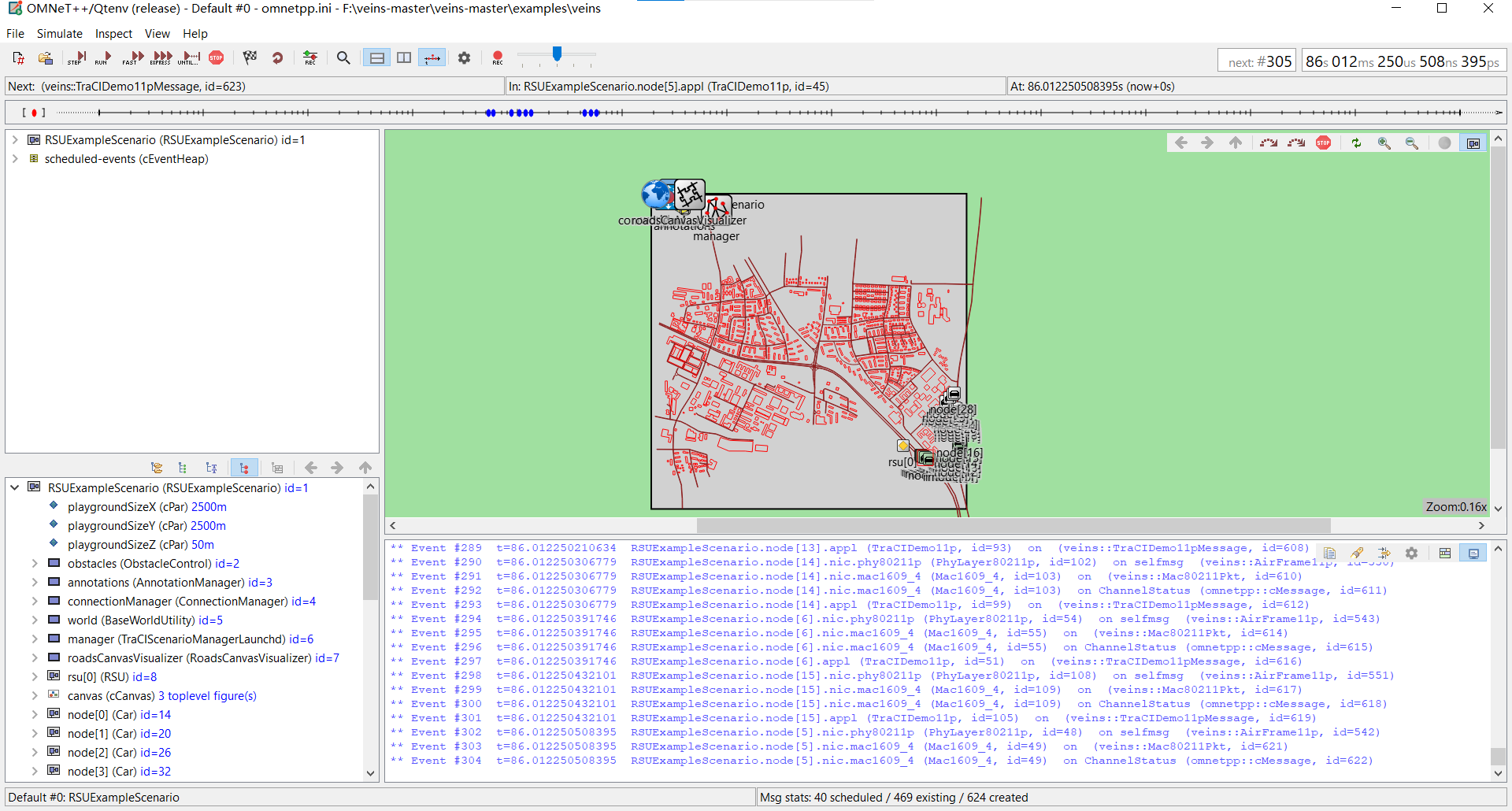The width and height of the screenshot is (1512, 811).
Task: Stop simulation from canvas toolbar
Action: 1323,143
